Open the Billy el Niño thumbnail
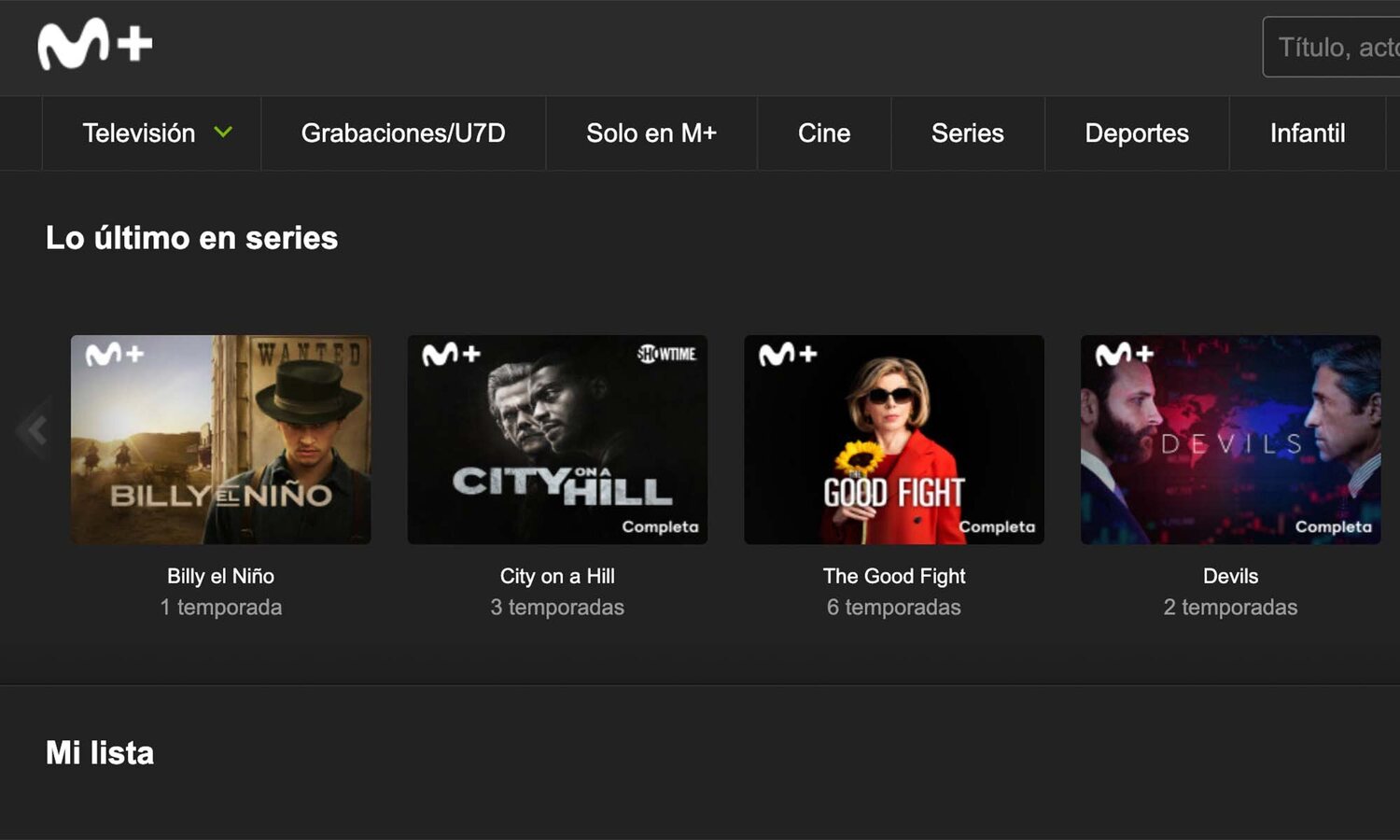1400x840 pixels. click(x=220, y=439)
